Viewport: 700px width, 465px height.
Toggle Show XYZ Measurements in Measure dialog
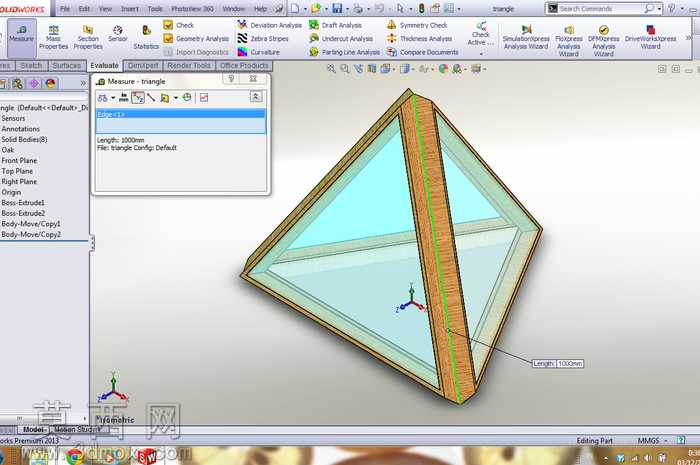click(x=138, y=98)
